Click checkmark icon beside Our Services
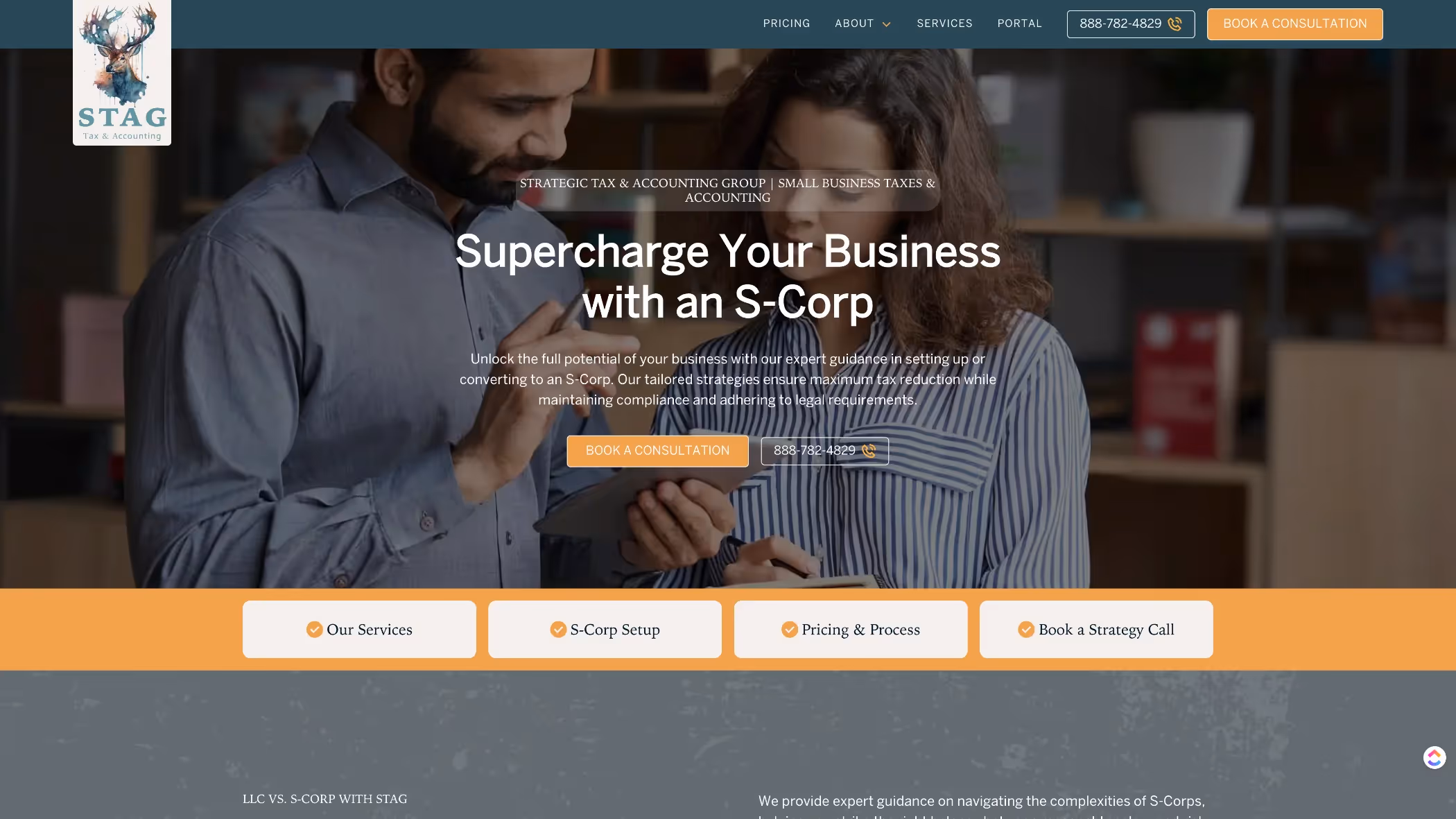Screen dimensions: 1456x819 314,629
